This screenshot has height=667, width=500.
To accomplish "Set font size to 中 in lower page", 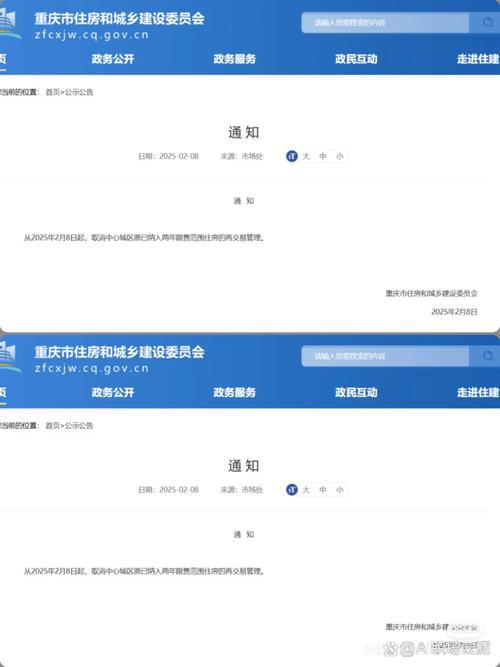I will click(x=323, y=490).
